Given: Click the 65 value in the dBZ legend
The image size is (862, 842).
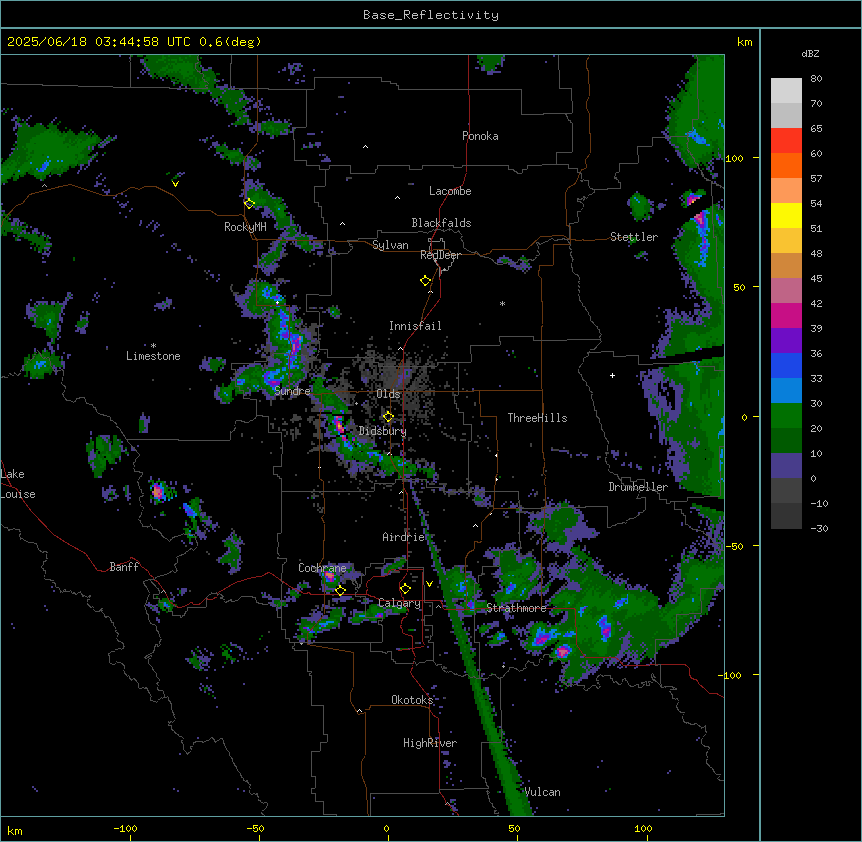Looking at the screenshot, I should click(816, 129).
